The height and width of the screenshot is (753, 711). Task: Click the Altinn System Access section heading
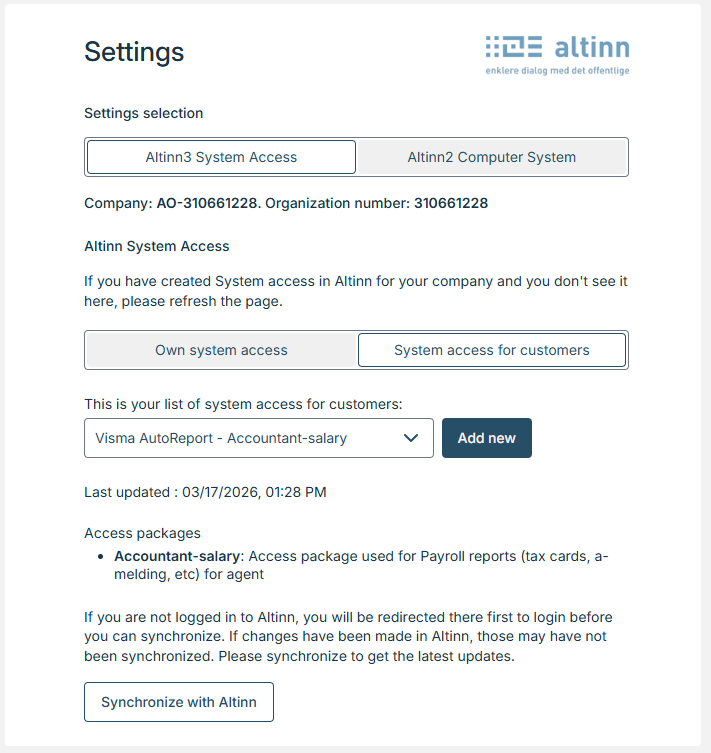157,246
